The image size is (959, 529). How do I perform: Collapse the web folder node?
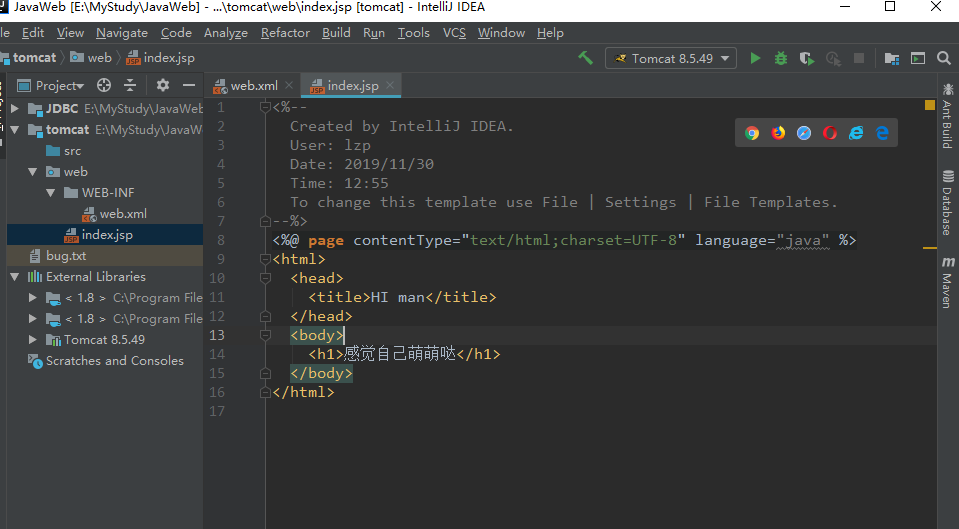33,172
